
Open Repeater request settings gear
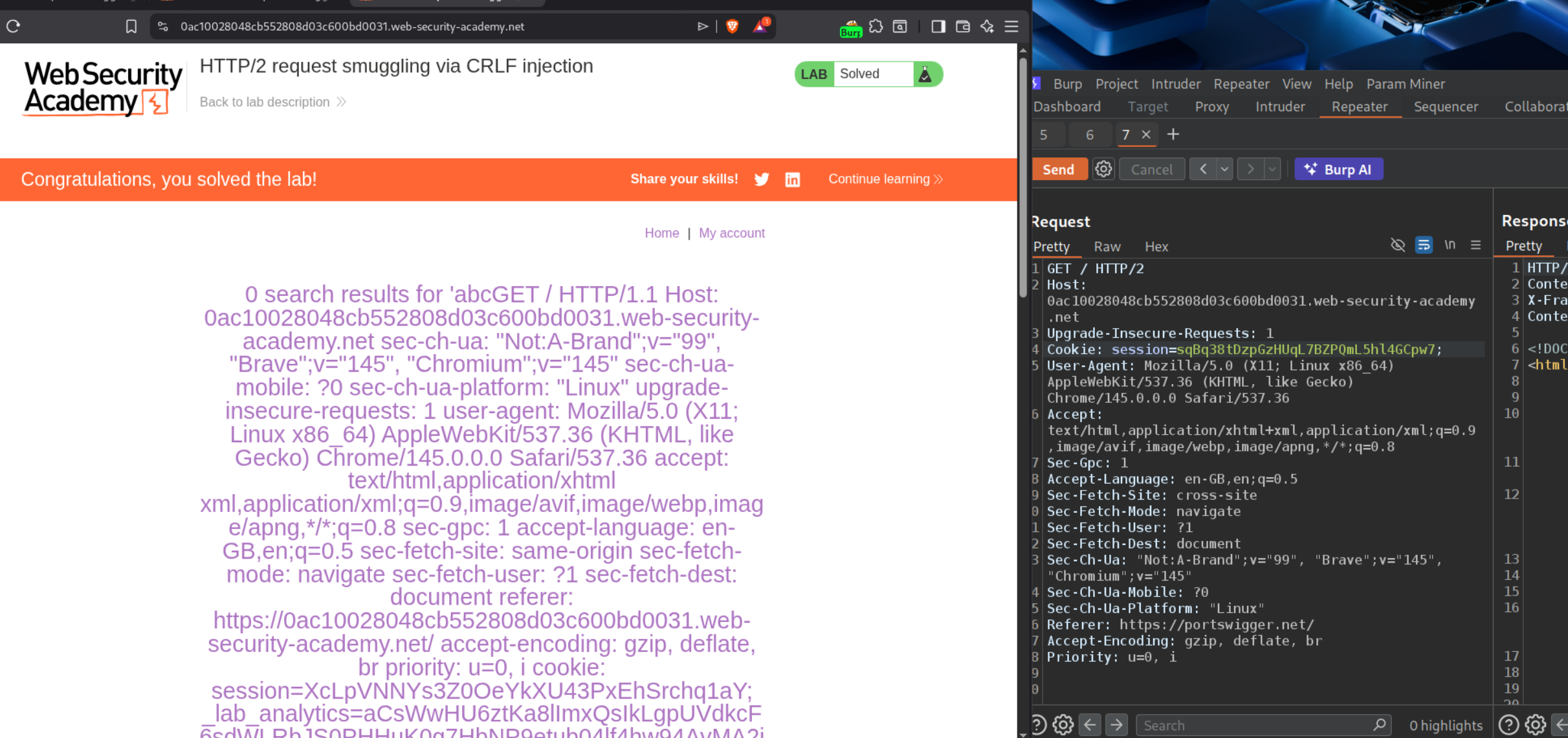click(1103, 169)
